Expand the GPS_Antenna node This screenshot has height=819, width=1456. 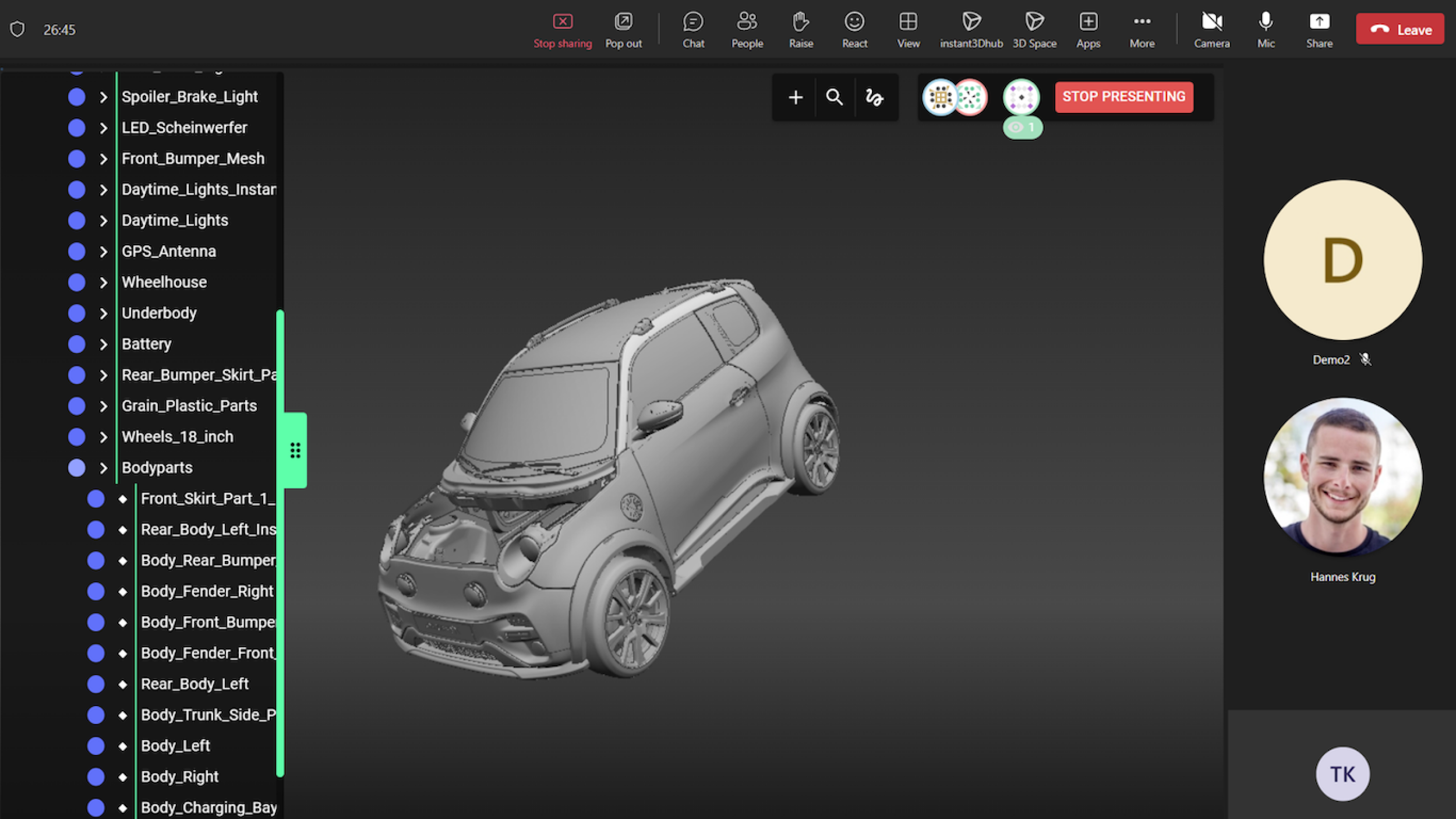103,251
